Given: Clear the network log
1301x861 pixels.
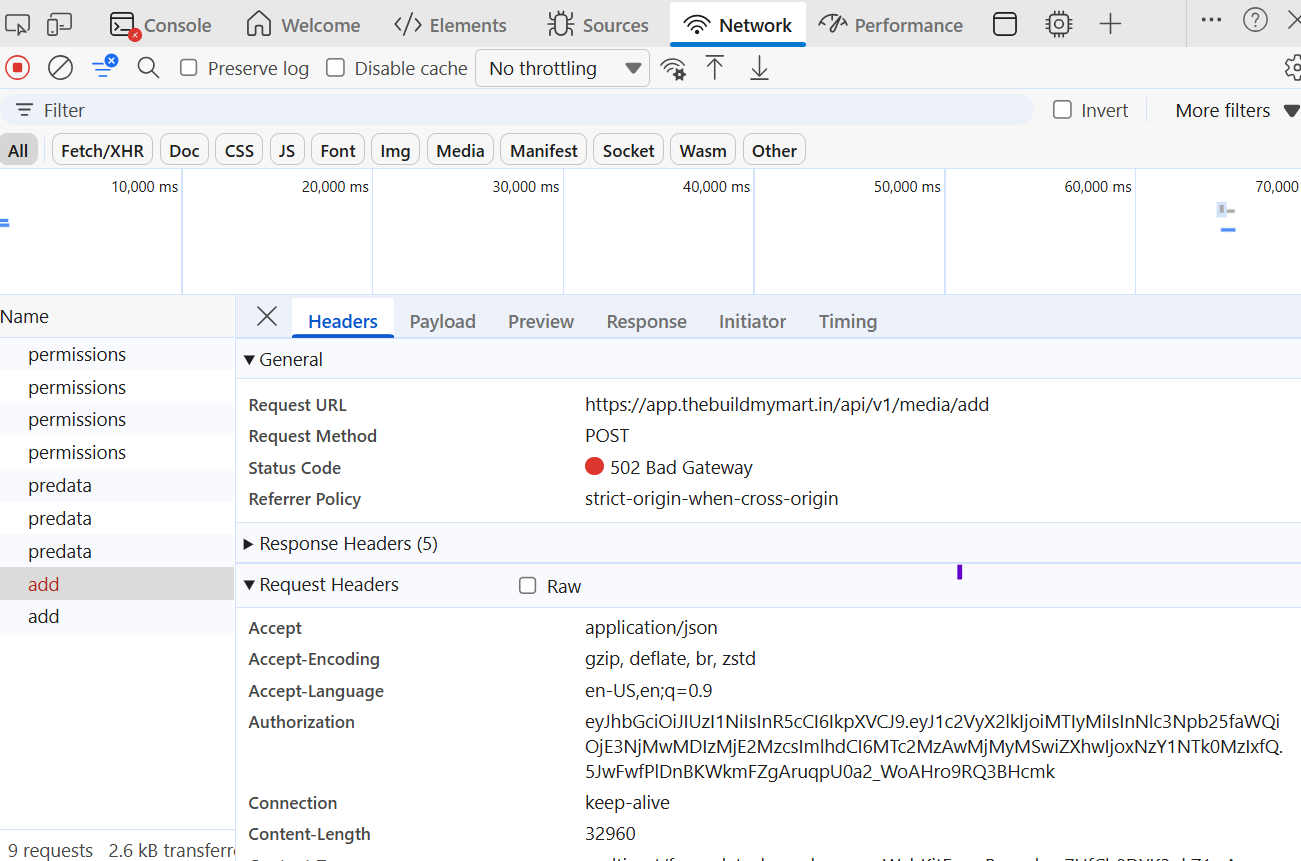Looking at the screenshot, I should coord(61,68).
